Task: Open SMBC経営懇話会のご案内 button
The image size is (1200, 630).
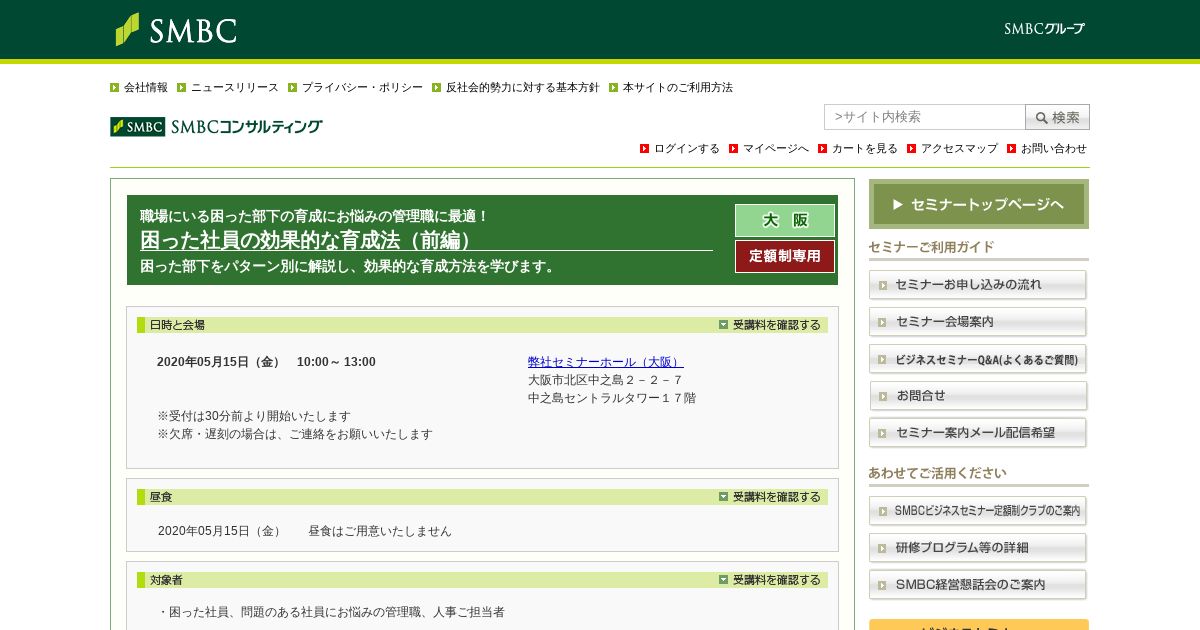Action: [x=978, y=585]
